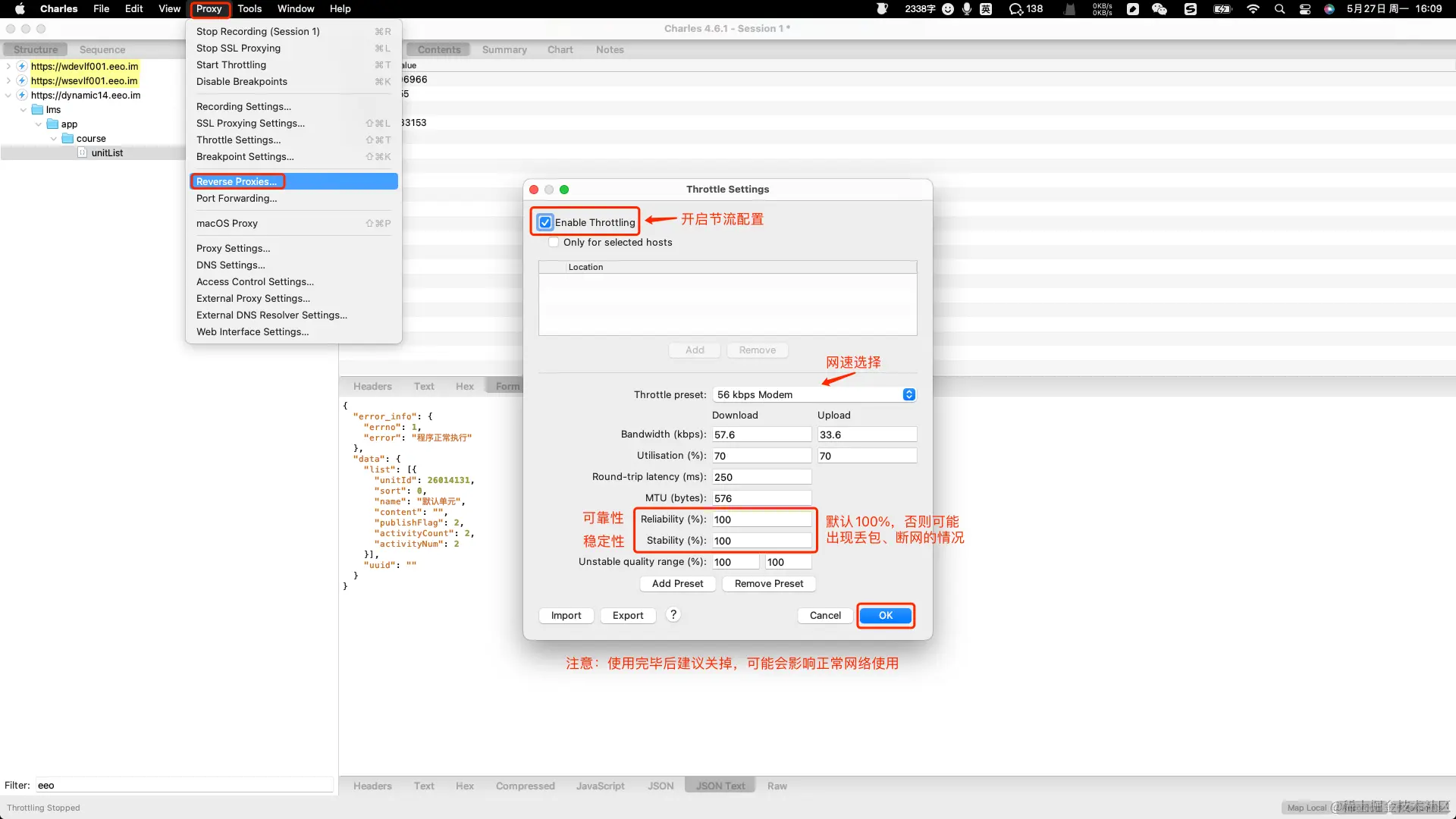Expand the wdevlf001.eeo.im tree node
1456x819 pixels.
coord(8,66)
